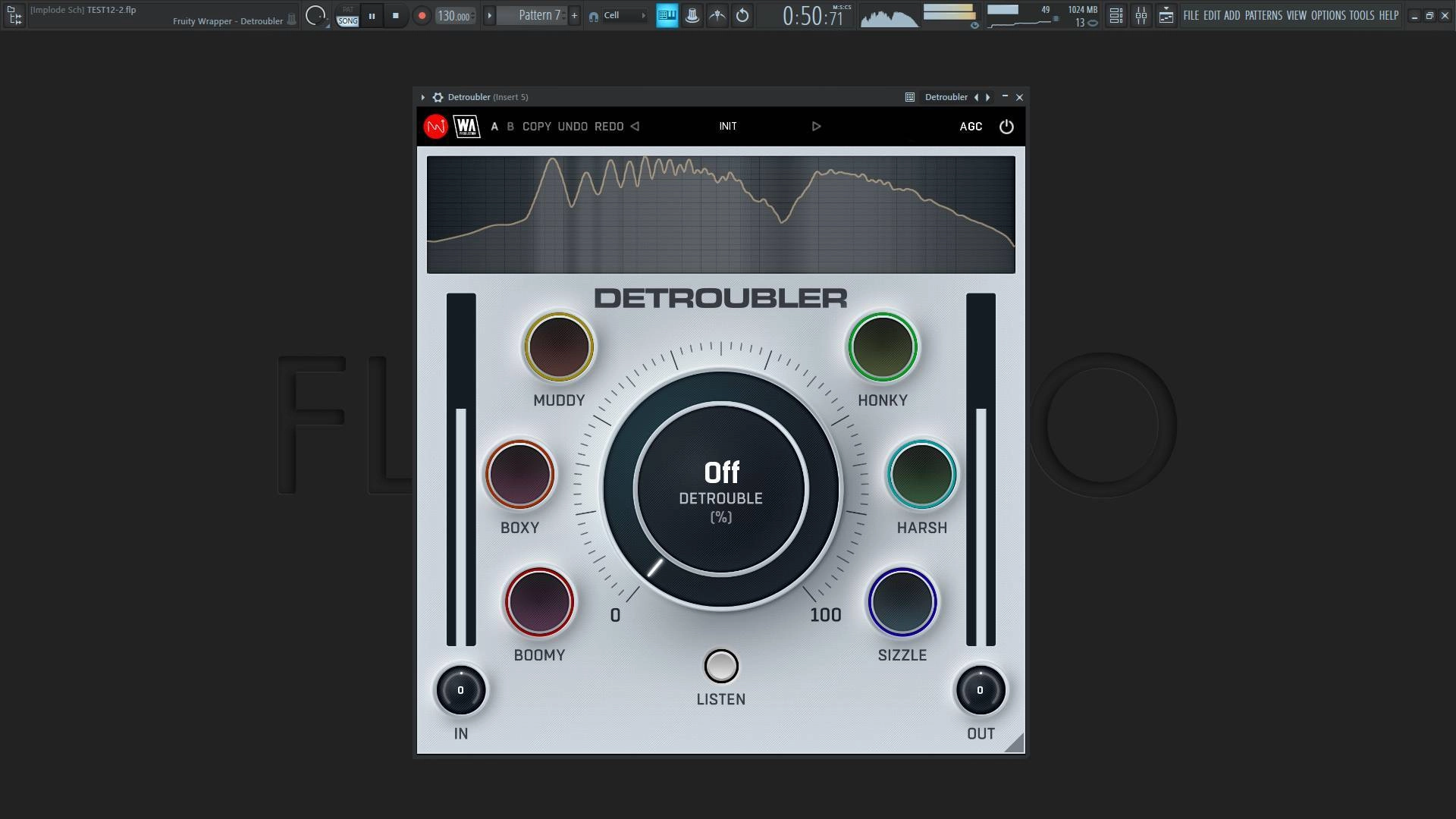This screenshot has width=1456, height=819.
Task: Click the BOXY knob
Action: [x=519, y=475]
